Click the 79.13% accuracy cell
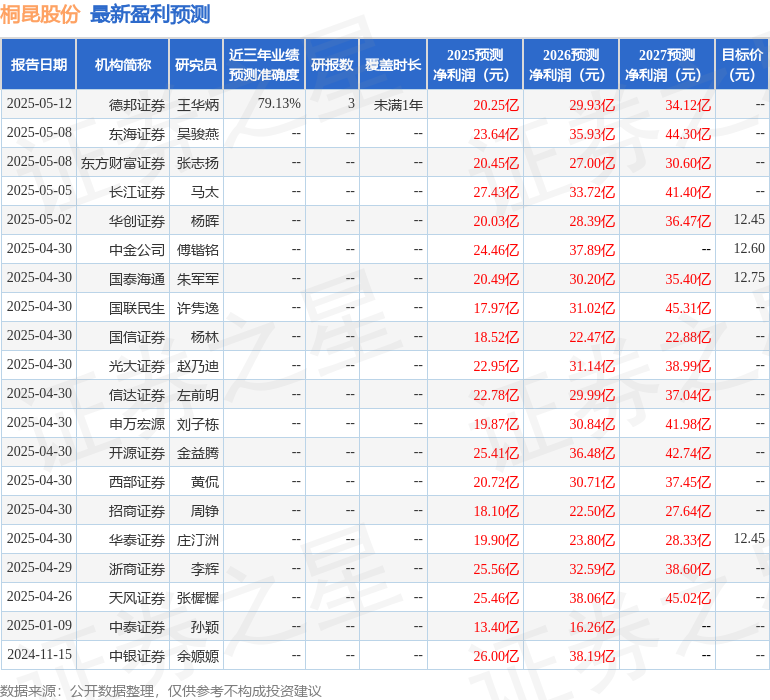770x700 pixels. 279,104
